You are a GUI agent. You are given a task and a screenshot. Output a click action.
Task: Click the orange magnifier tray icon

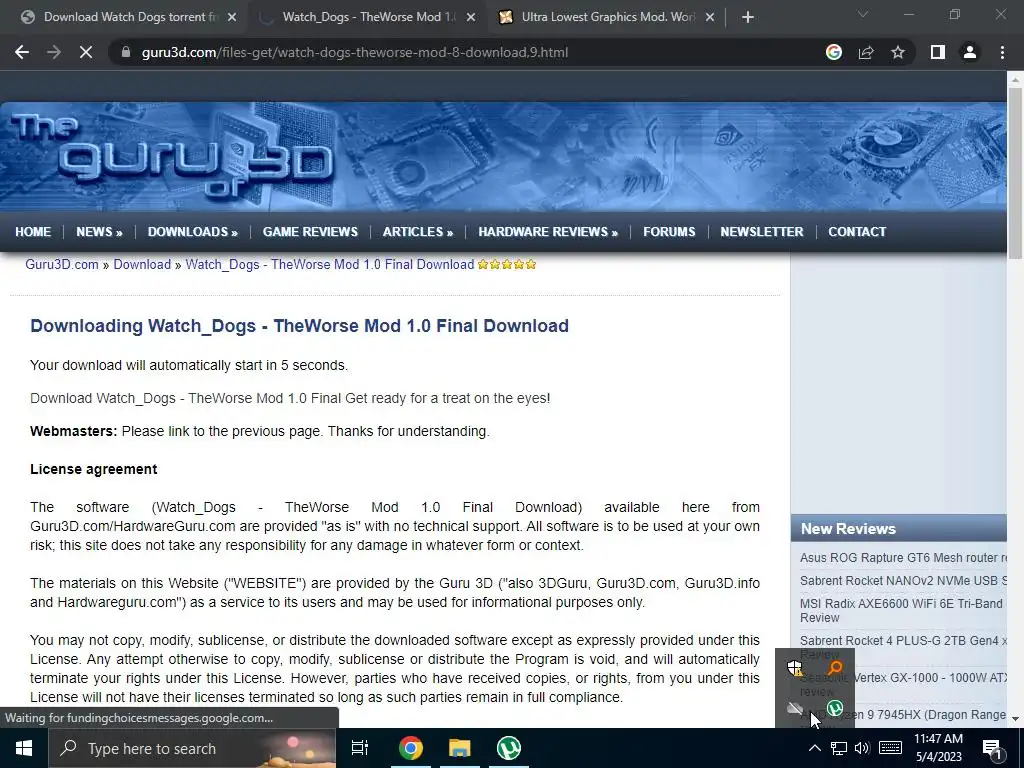point(835,668)
